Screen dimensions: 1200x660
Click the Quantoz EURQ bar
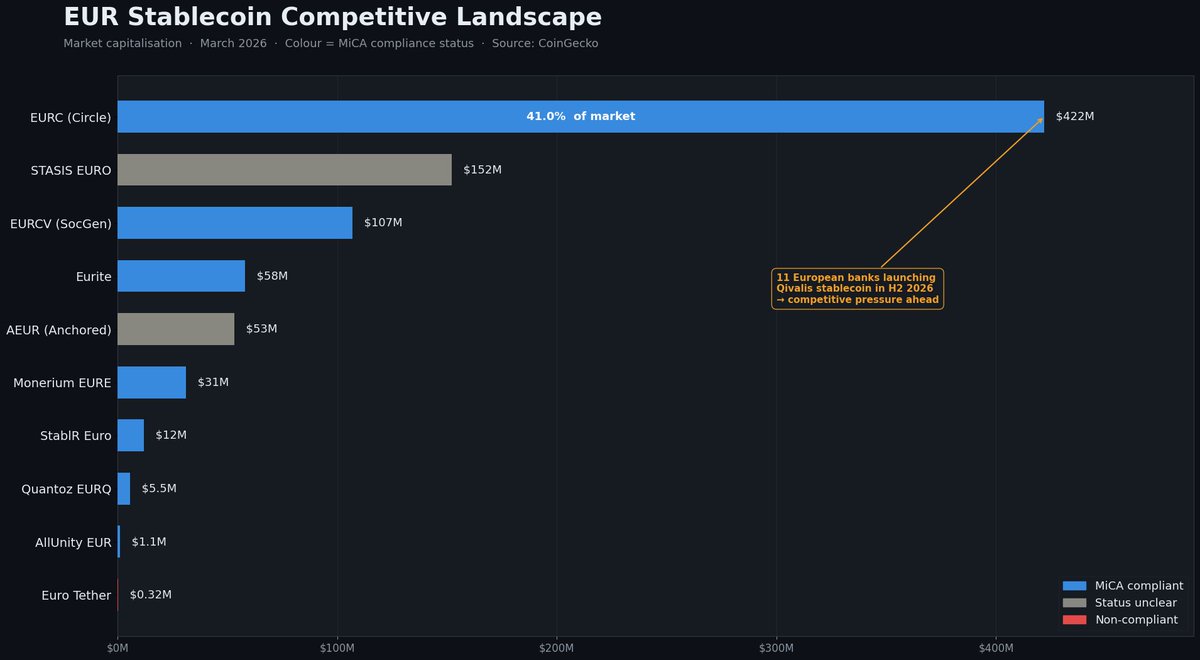pos(124,489)
